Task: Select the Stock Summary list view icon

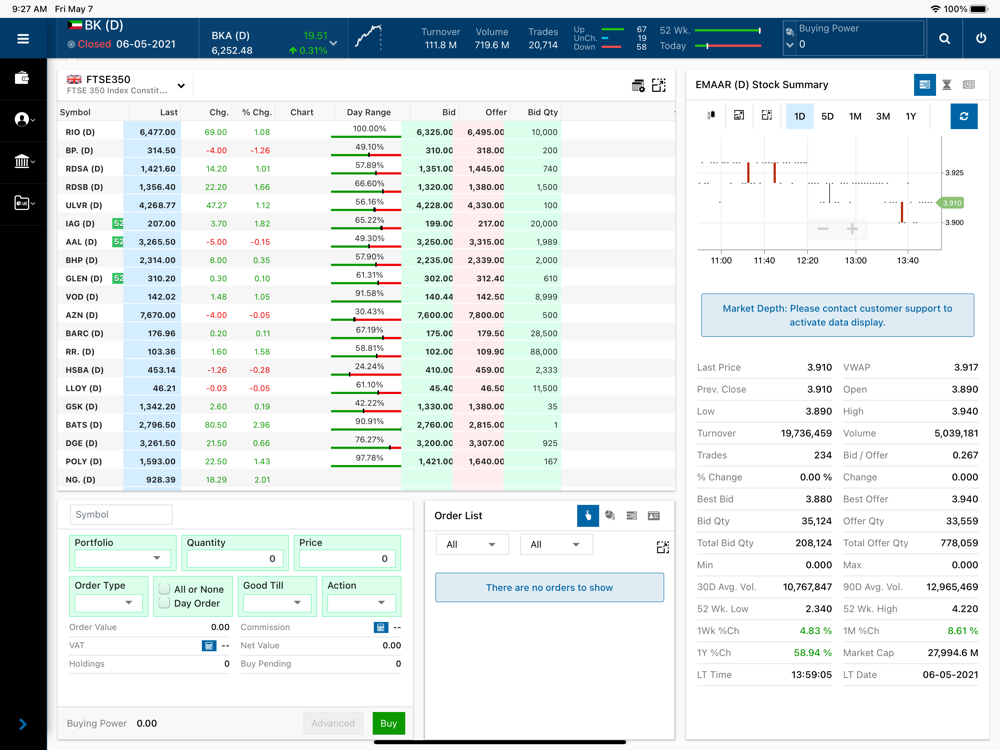Action: (924, 85)
